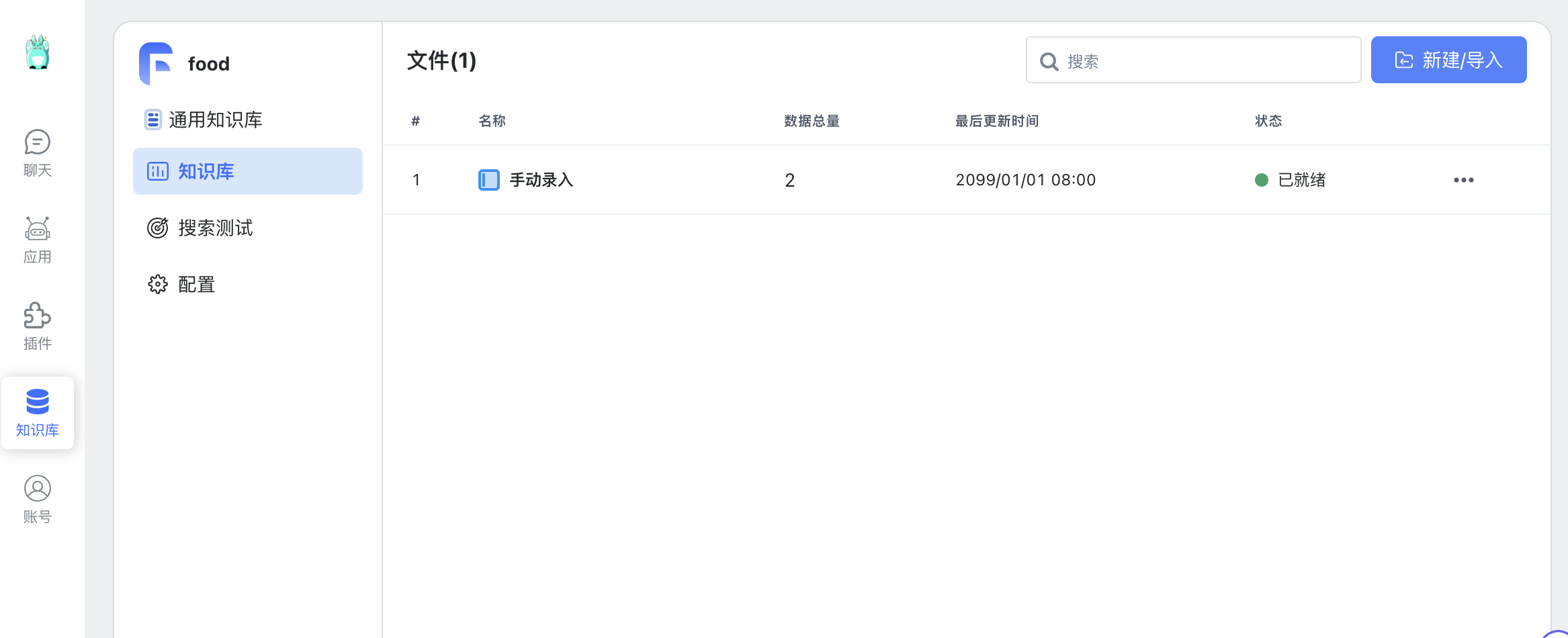This screenshot has height=638, width=1568.
Task: Open the 配置 settings tab
Action: [196, 285]
